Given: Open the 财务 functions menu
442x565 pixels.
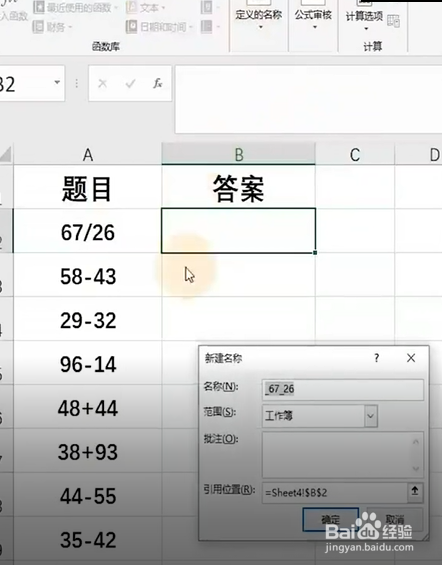Looking at the screenshot, I should [x=53, y=27].
